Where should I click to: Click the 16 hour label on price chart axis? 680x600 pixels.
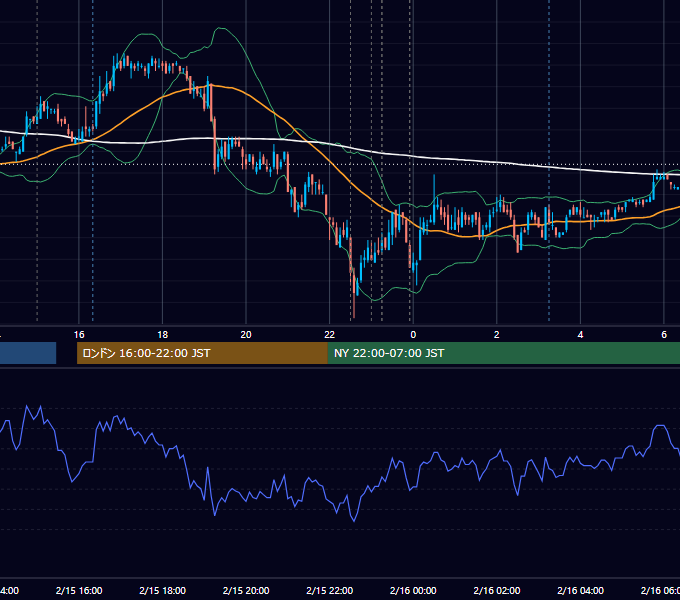pyautogui.click(x=79, y=335)
